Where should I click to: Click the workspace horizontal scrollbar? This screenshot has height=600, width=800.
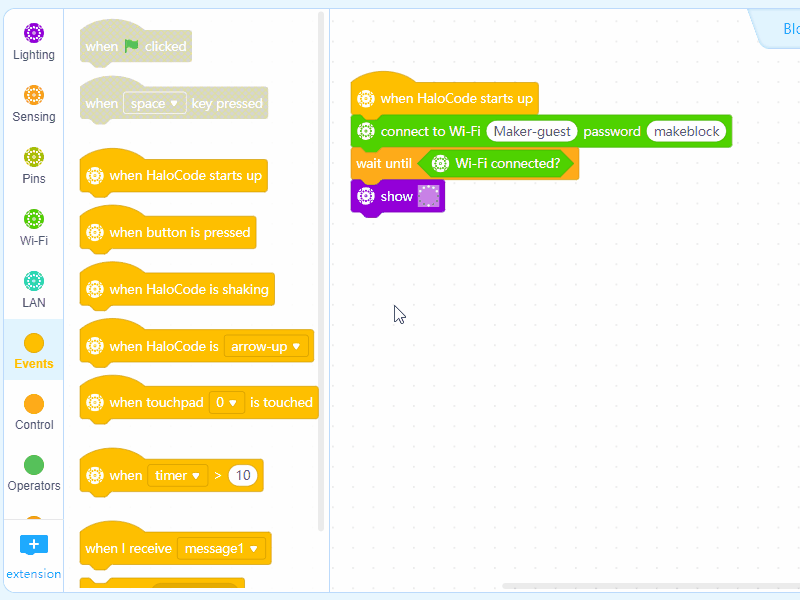(x=651, y=586)
